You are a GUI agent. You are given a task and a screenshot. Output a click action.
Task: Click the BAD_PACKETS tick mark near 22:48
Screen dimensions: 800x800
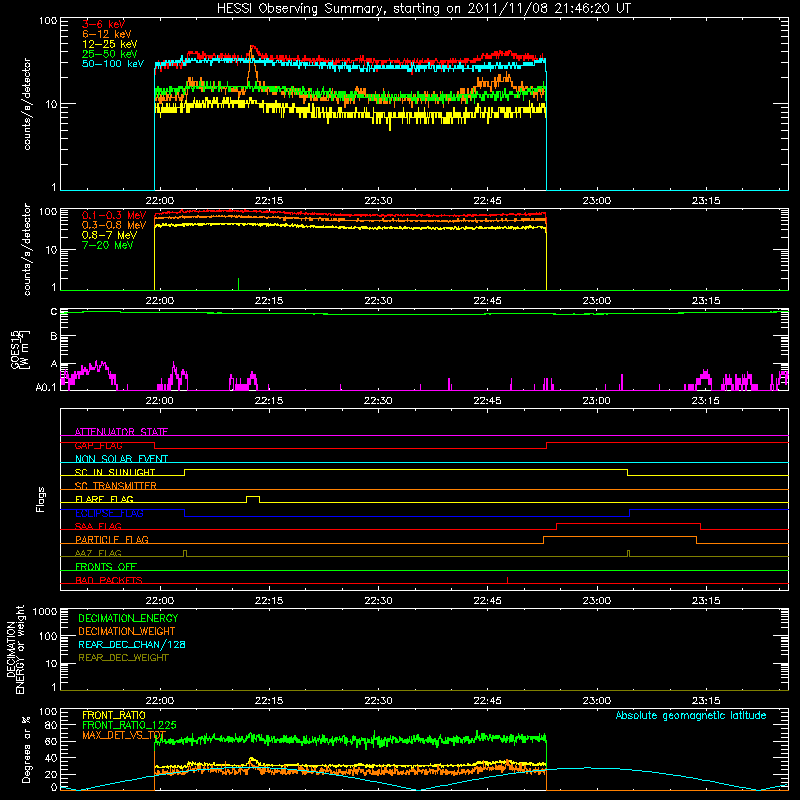coord(508,580)
